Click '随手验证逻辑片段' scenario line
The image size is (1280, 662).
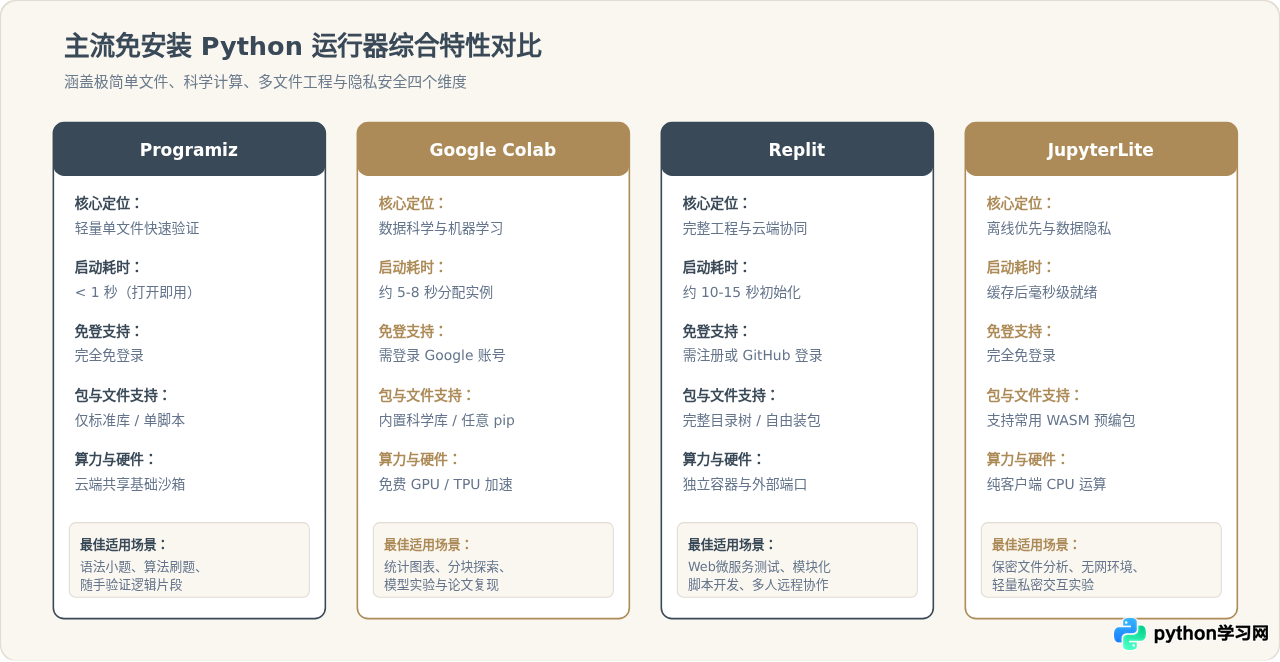pos(132,584)
